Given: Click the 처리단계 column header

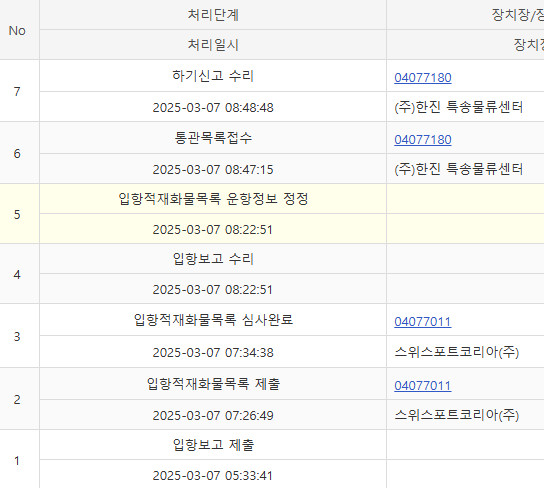Looking at the screenshot, I should point(213,15).
